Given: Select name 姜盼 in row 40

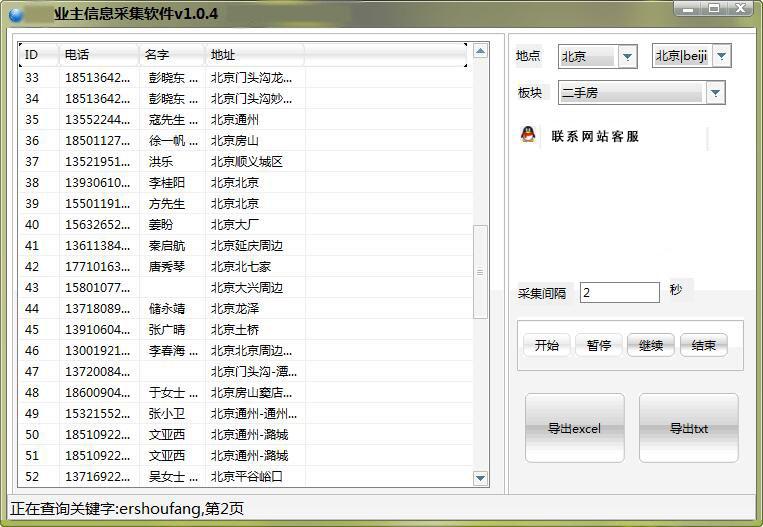Looking at the screenshot, I should 161,224.
